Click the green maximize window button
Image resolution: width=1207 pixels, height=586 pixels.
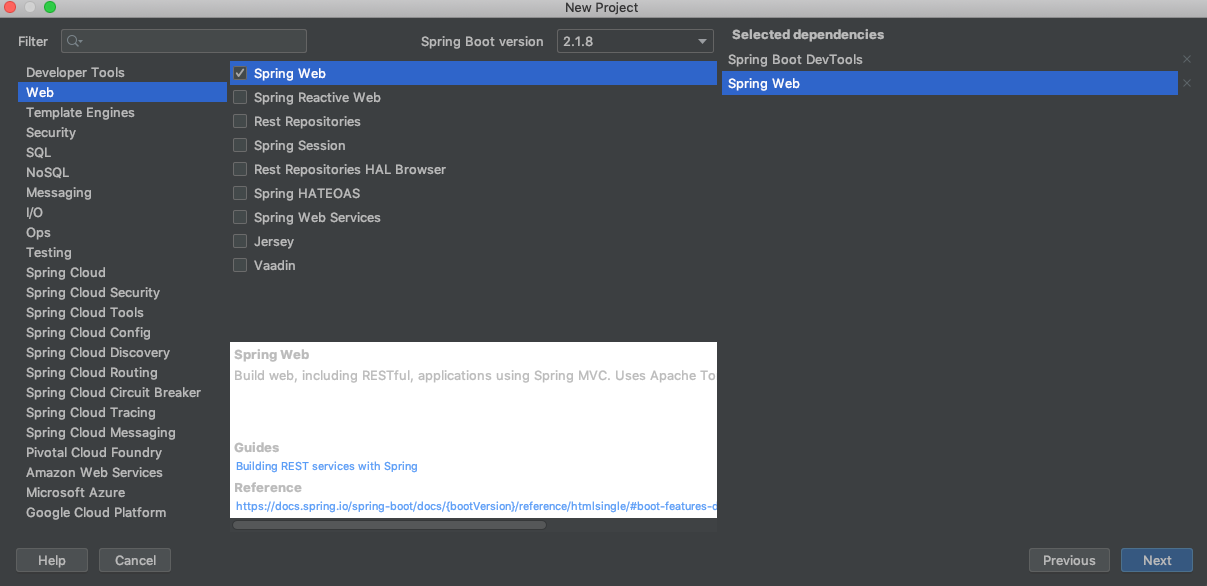tap(50, 7)
